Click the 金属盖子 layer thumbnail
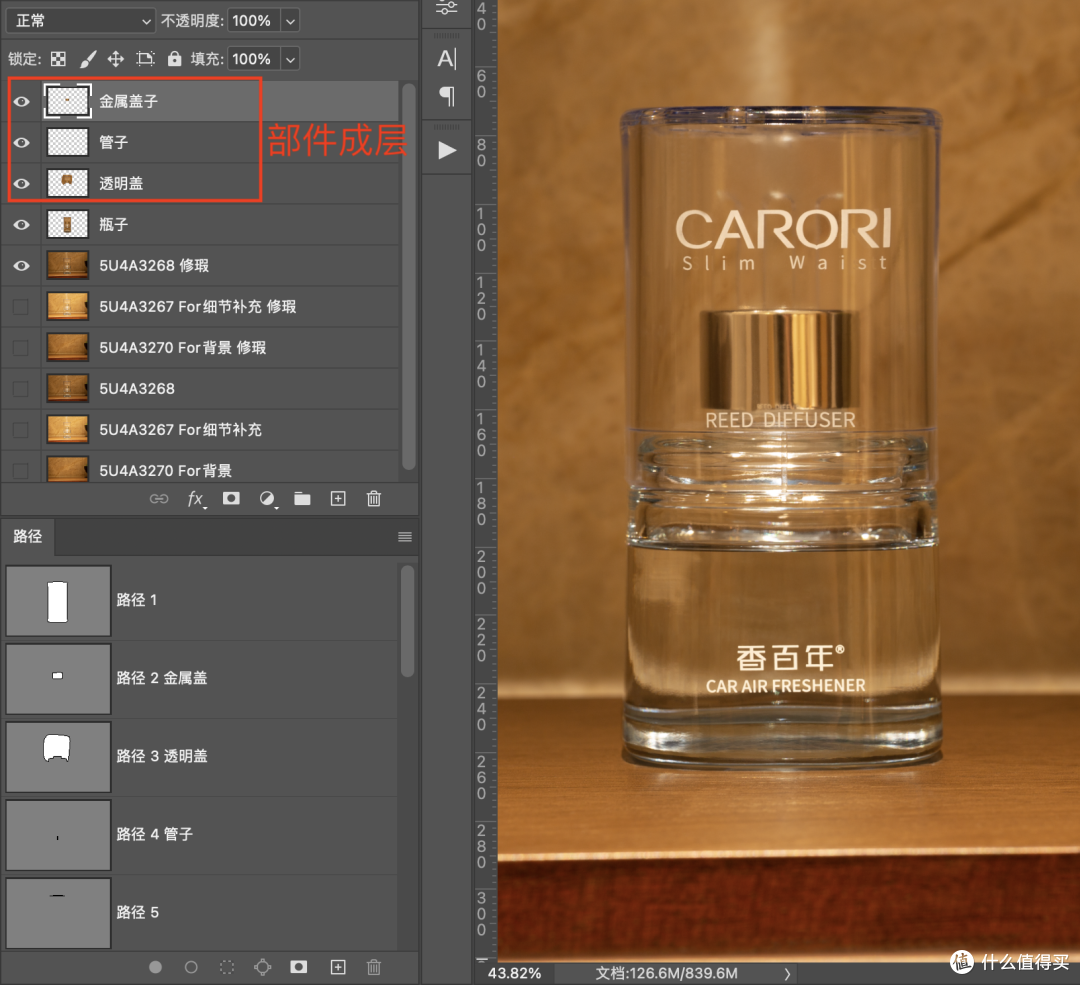 68,102
